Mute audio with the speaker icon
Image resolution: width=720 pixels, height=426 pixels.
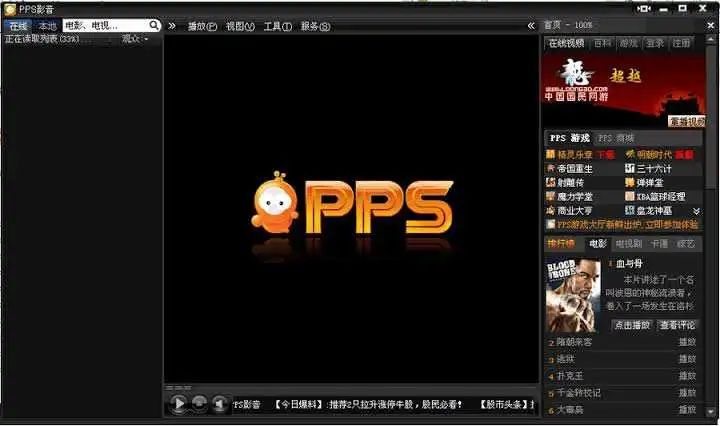(219, 404)
